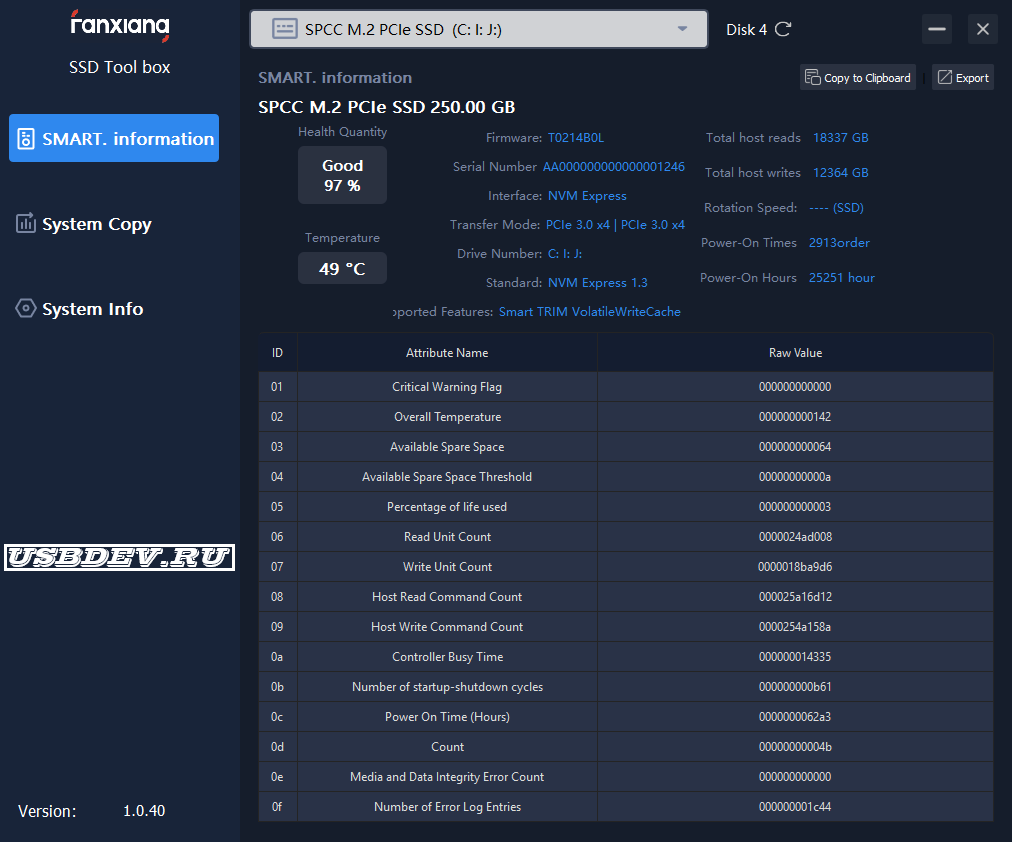Select the Number of Error Log Entries row
1012x842 pixels.
[x=625, y=807]
